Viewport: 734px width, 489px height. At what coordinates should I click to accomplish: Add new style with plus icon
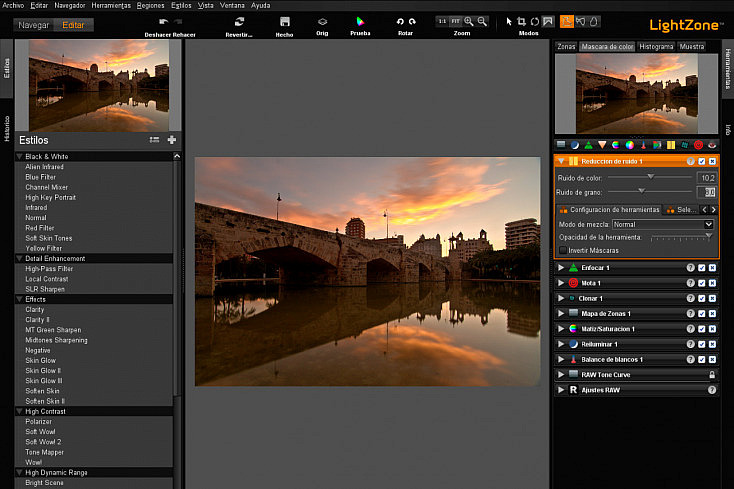point(172,139)
